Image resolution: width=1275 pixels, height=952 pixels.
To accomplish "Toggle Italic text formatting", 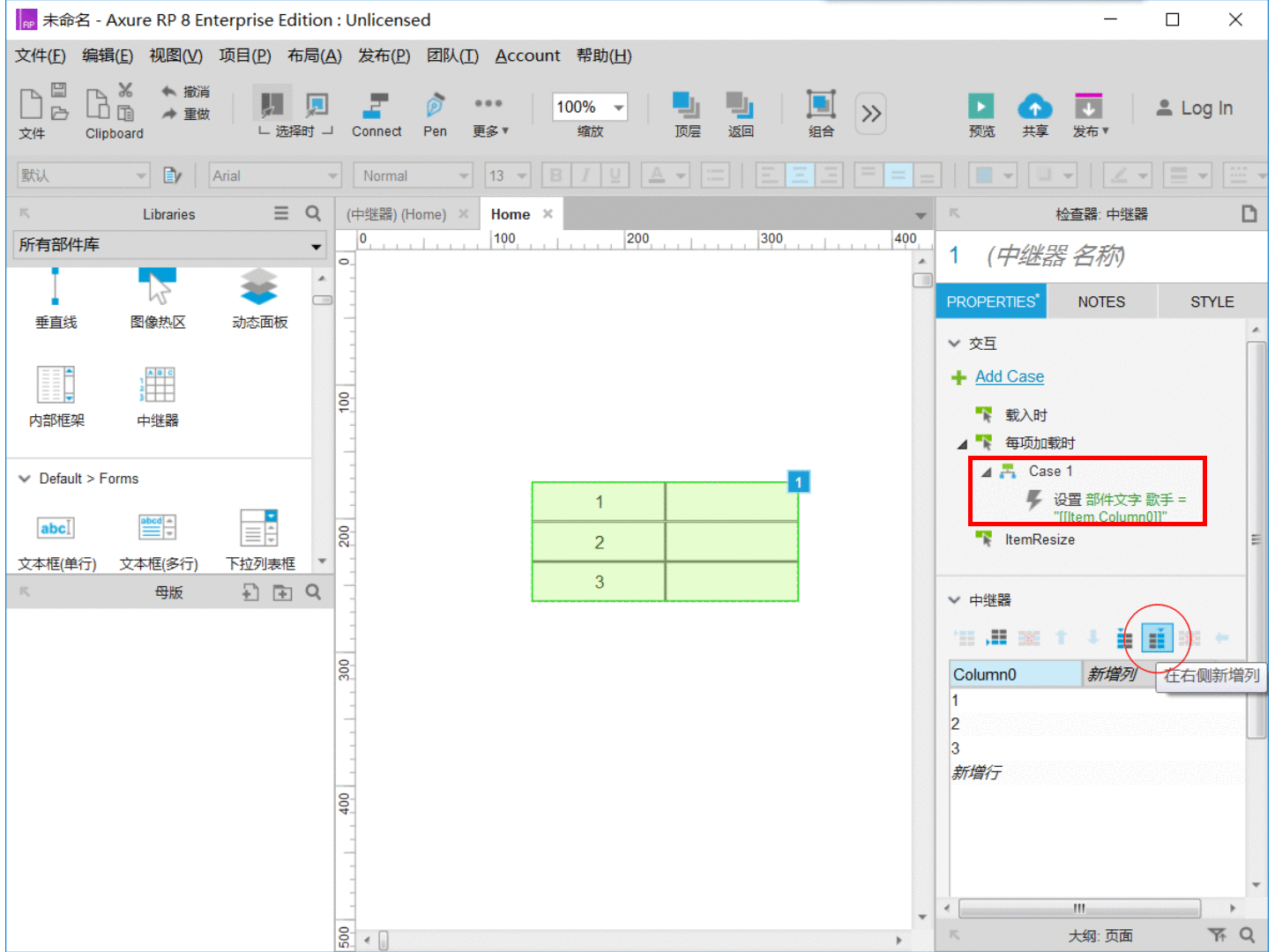I will [585, 175].
